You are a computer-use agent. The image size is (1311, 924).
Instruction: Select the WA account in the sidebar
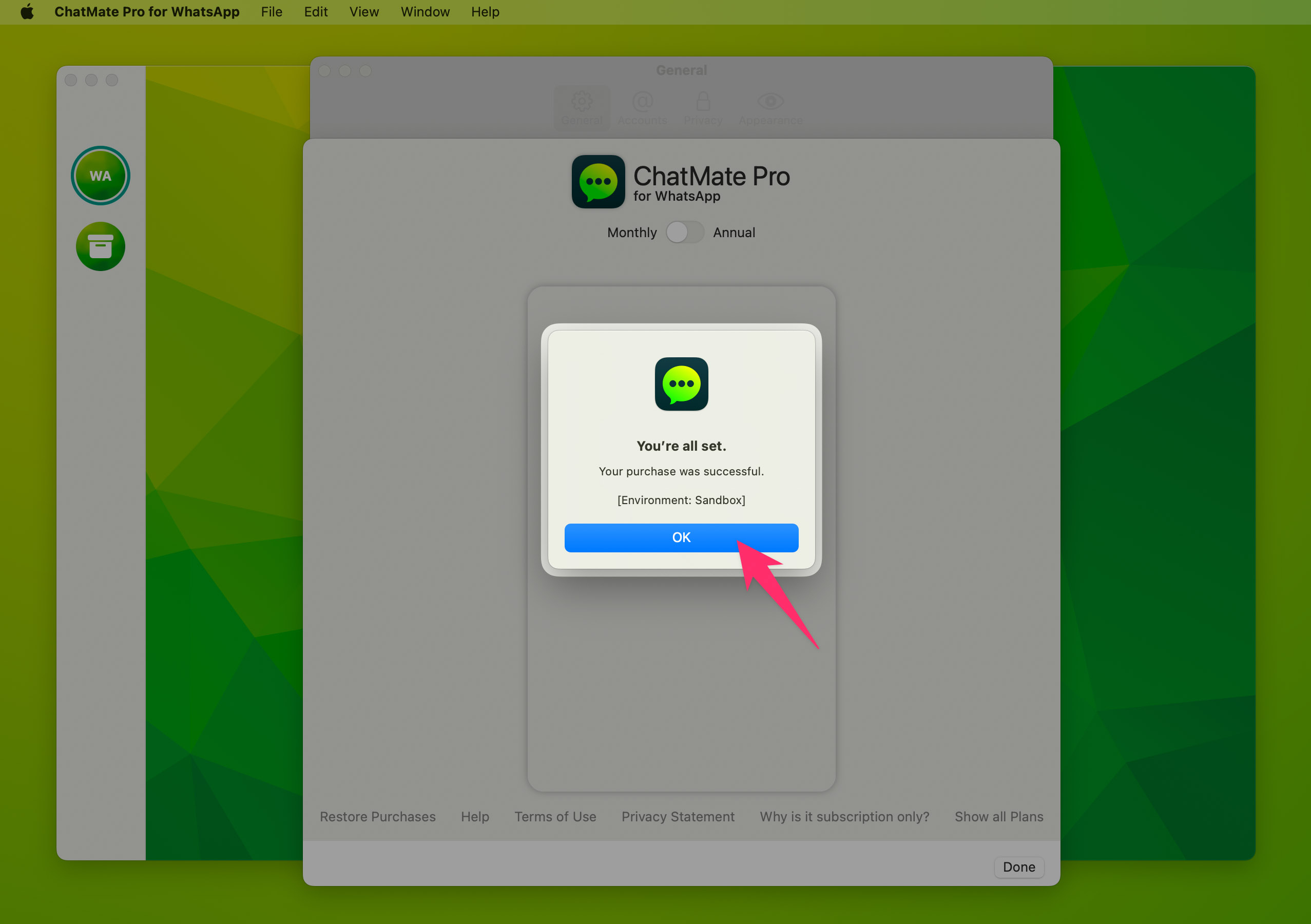point(100,176)
